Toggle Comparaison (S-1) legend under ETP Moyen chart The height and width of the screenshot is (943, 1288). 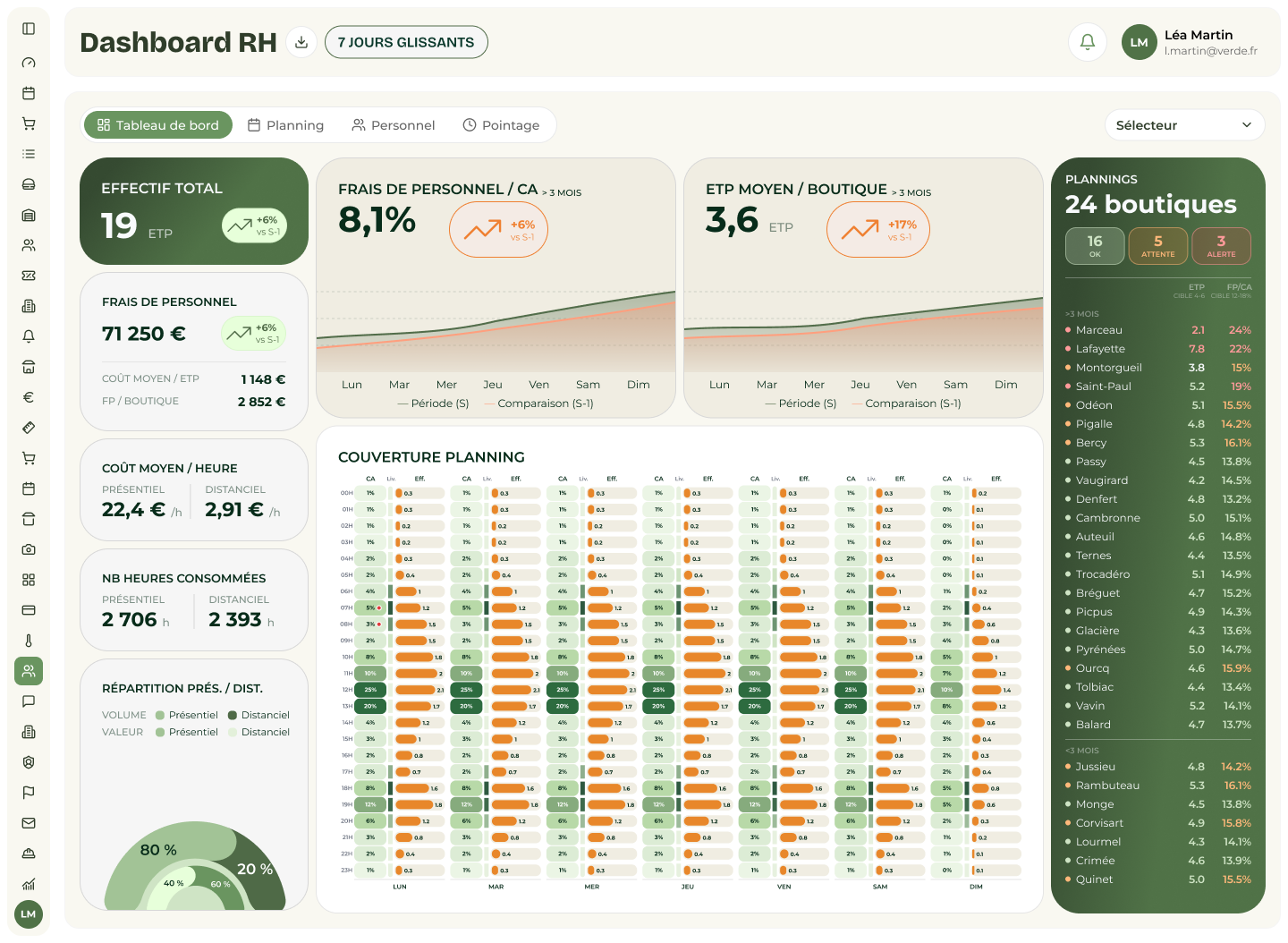tap(906, 404)
